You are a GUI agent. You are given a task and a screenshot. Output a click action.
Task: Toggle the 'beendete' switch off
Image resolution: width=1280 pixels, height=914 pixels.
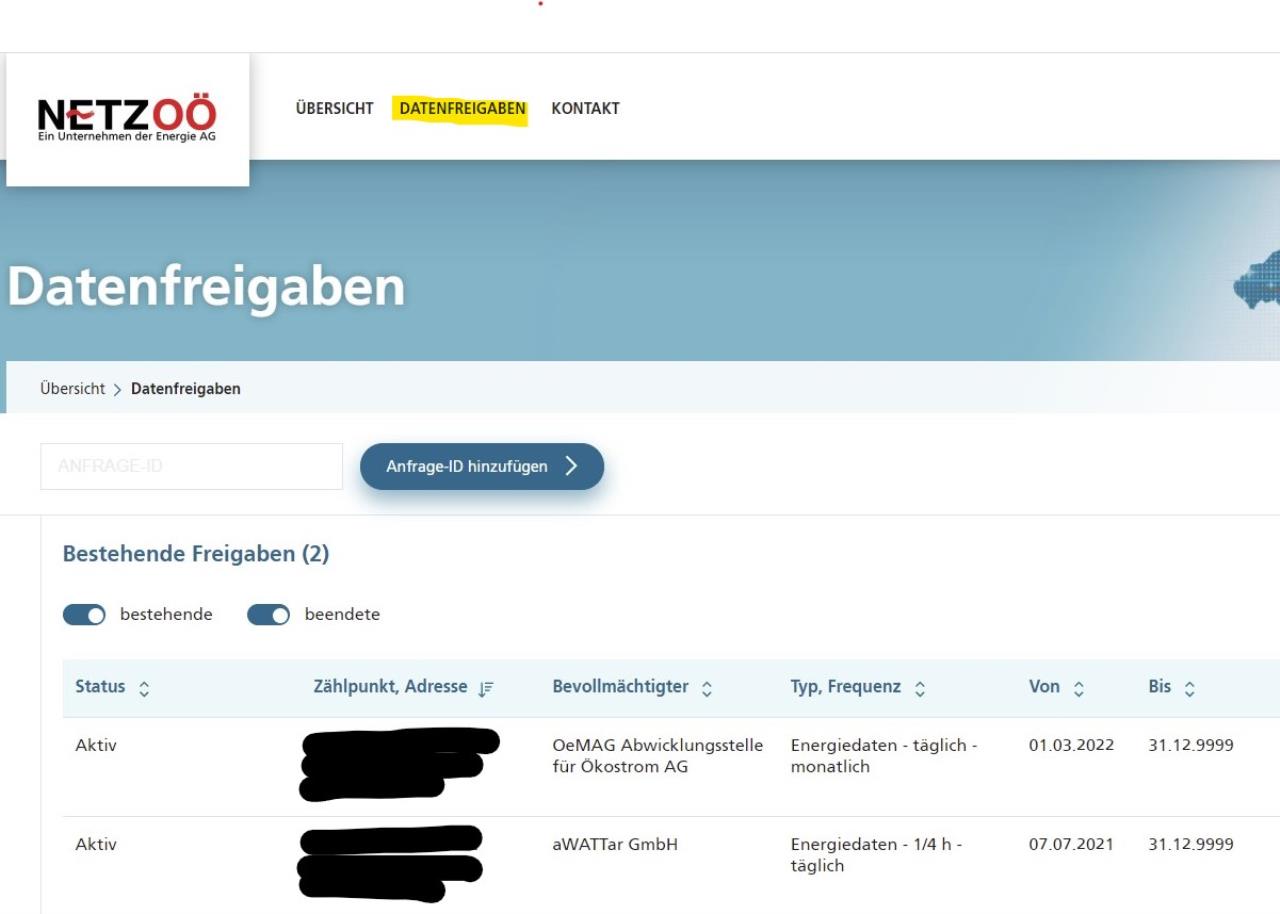pyautogui.click(x=268, y=615)
